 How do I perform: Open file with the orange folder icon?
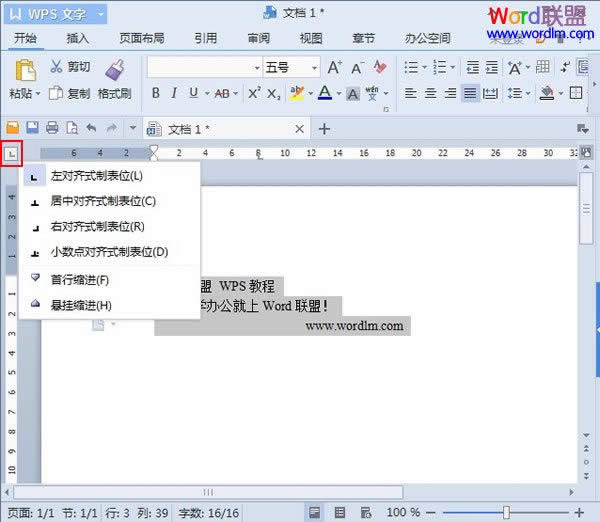[12, 127]
